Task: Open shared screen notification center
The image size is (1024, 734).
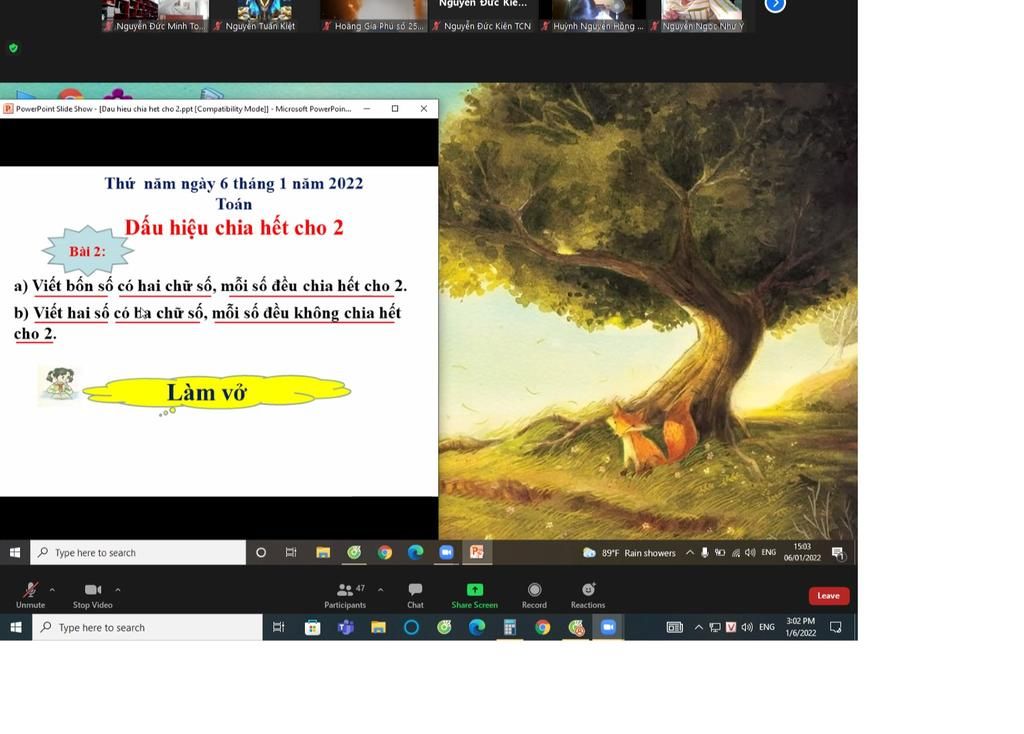Action: click(839, 553)
